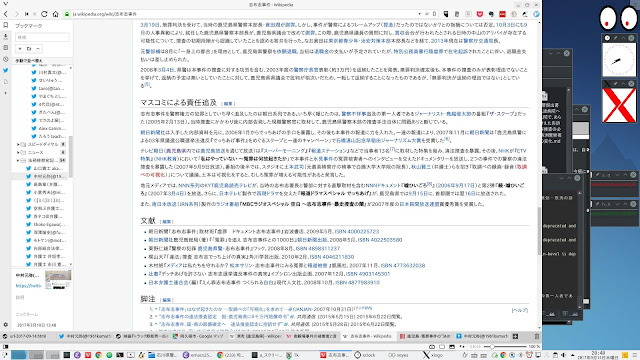
Task: Open the xlogo taskbar button
Action: click(433, 355)
